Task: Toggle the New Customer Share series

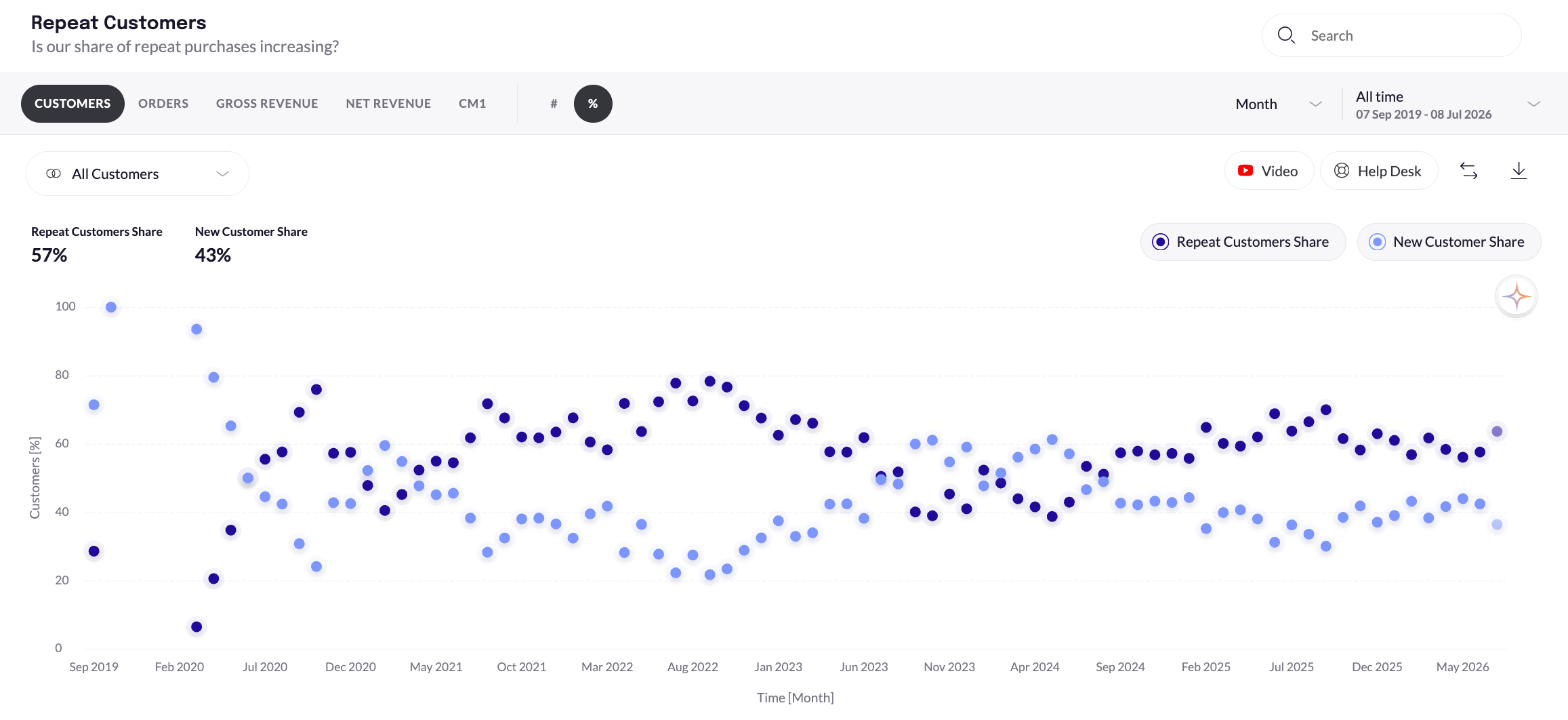Action: (1449, 242)
